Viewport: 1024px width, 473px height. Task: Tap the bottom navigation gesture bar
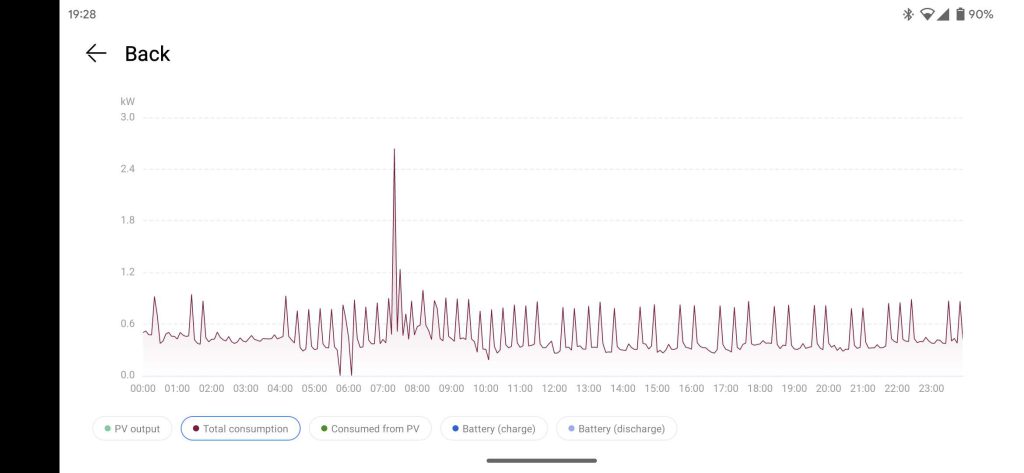(x=541, y=461)
